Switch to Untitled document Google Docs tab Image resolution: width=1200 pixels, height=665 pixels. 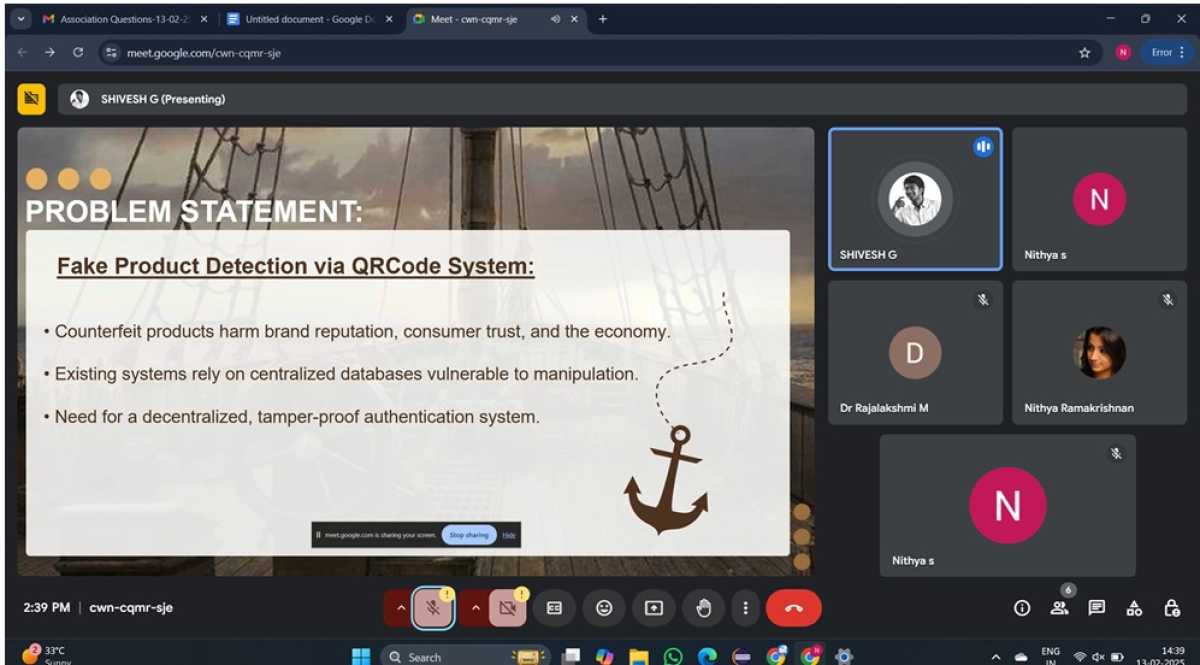pyautogui.click(x=310, y=19)
